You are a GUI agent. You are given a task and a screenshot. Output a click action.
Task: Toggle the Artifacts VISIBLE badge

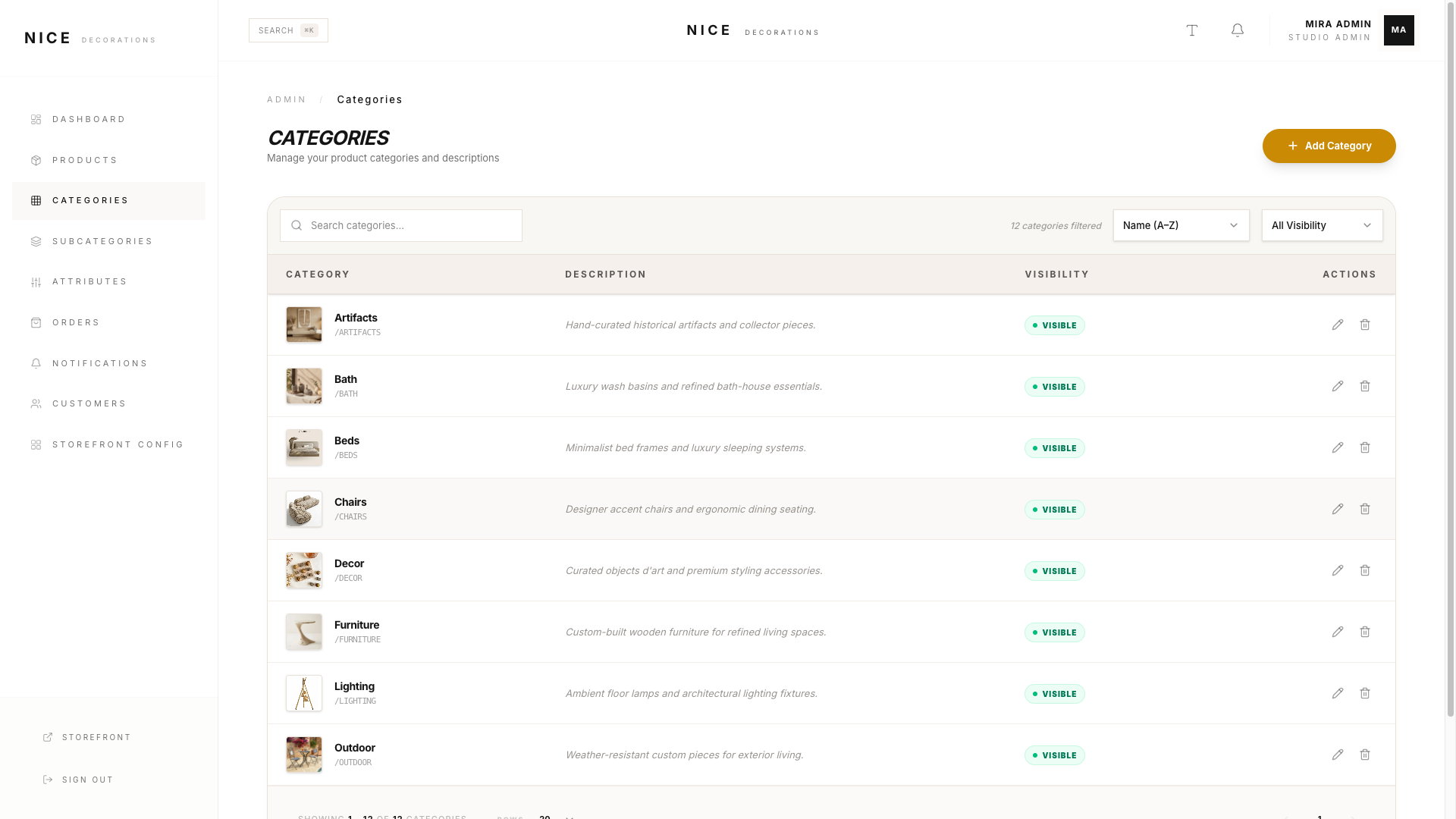click(1055, 325)
